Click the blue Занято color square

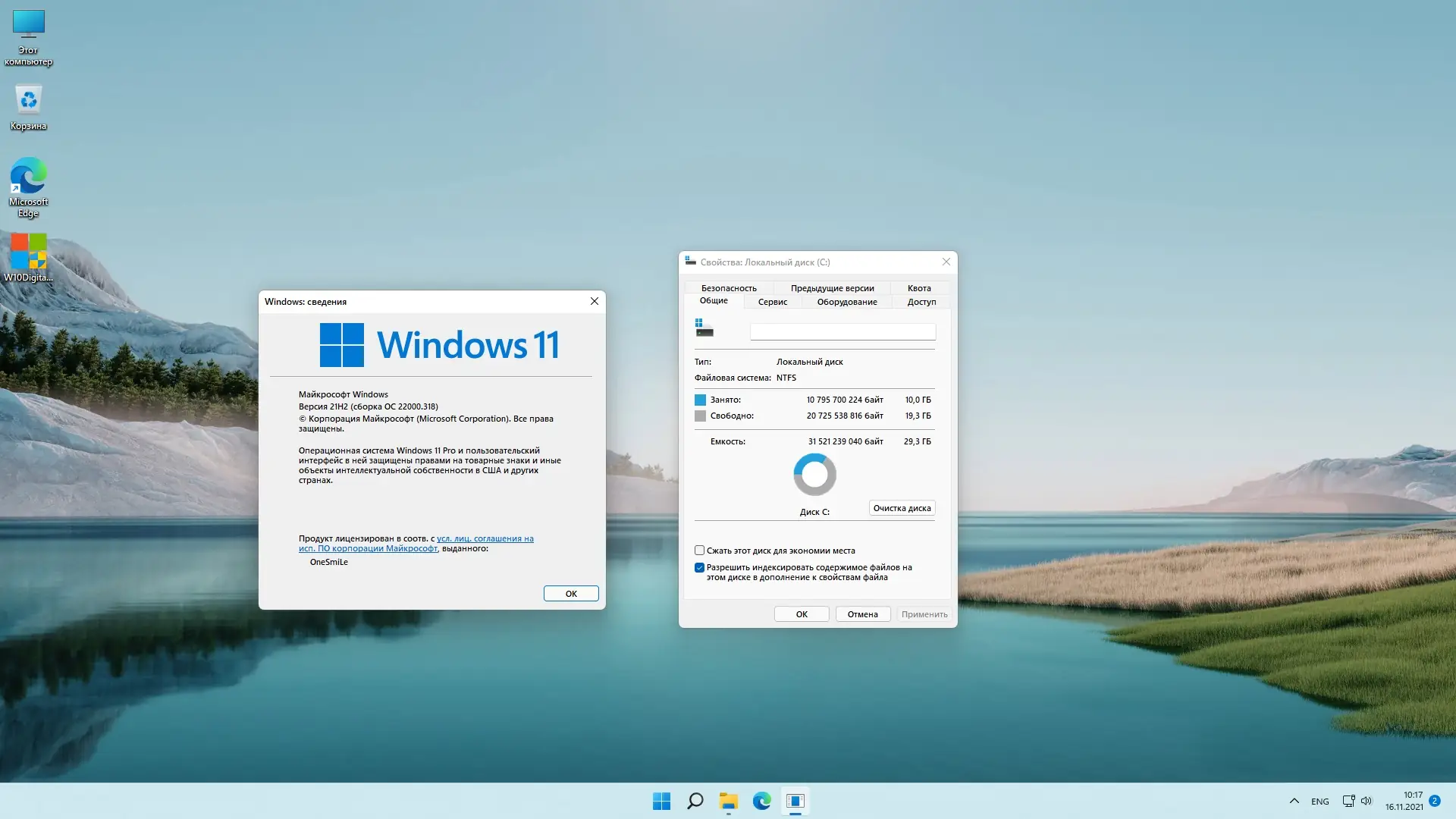tap(700, 400)
